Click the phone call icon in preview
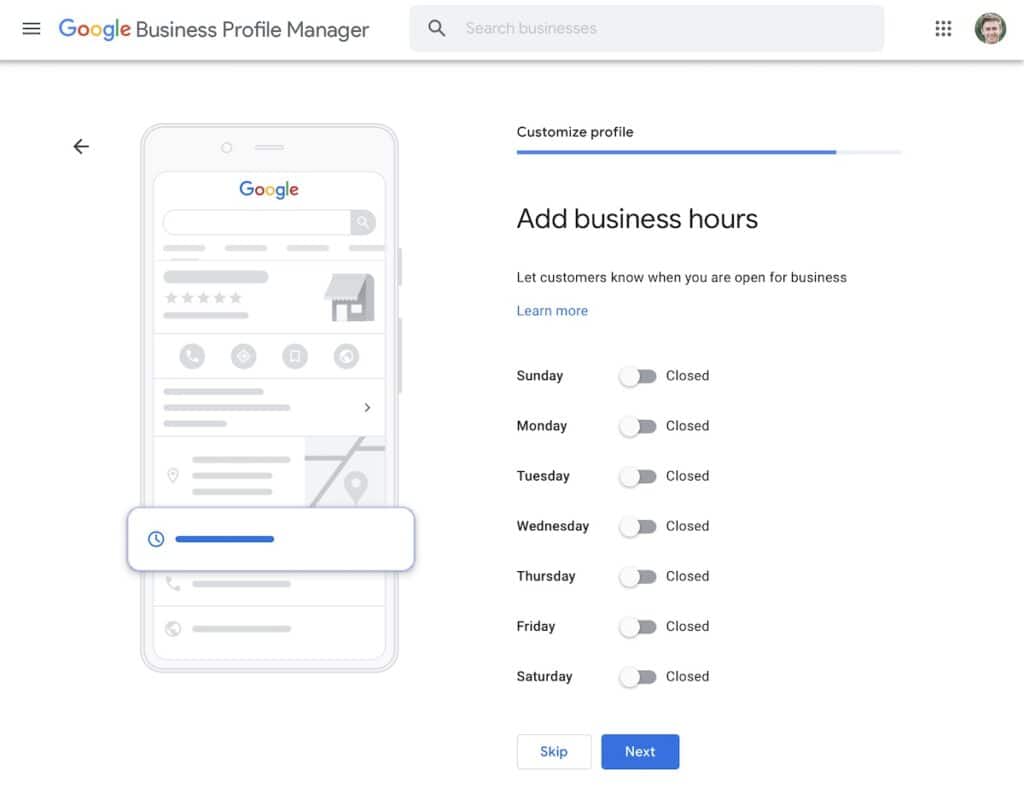The image size is (1024, 799). pos(192,356)
